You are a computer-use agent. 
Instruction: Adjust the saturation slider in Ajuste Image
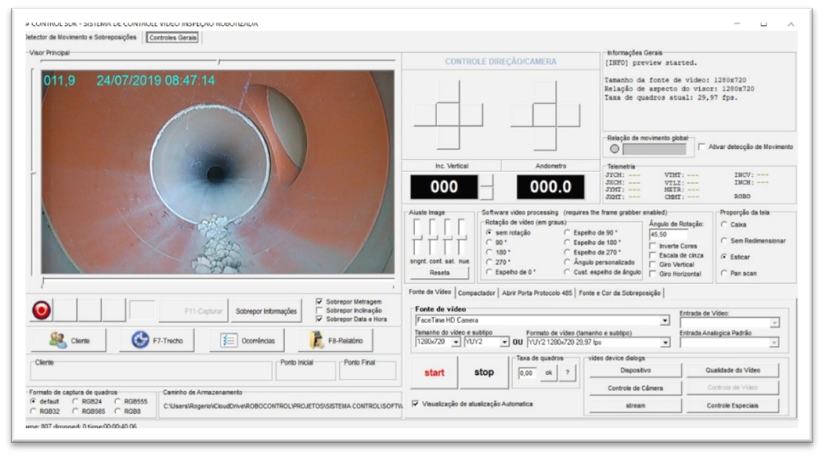click(447, 237)
